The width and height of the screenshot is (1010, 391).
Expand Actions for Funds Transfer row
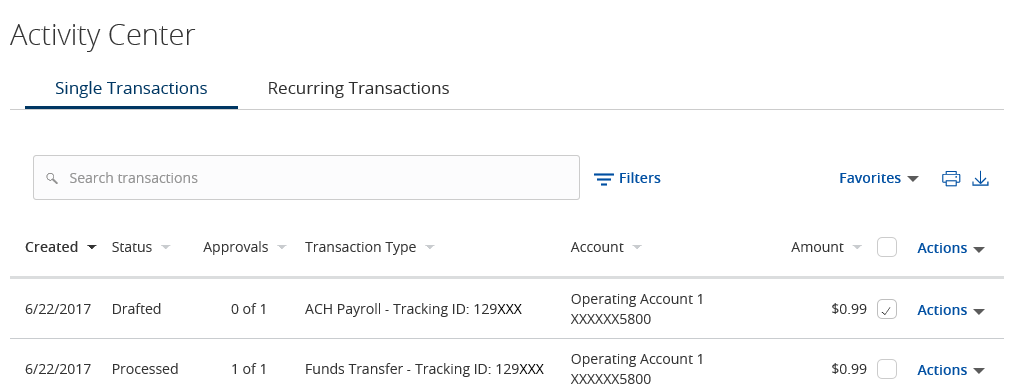951,370
